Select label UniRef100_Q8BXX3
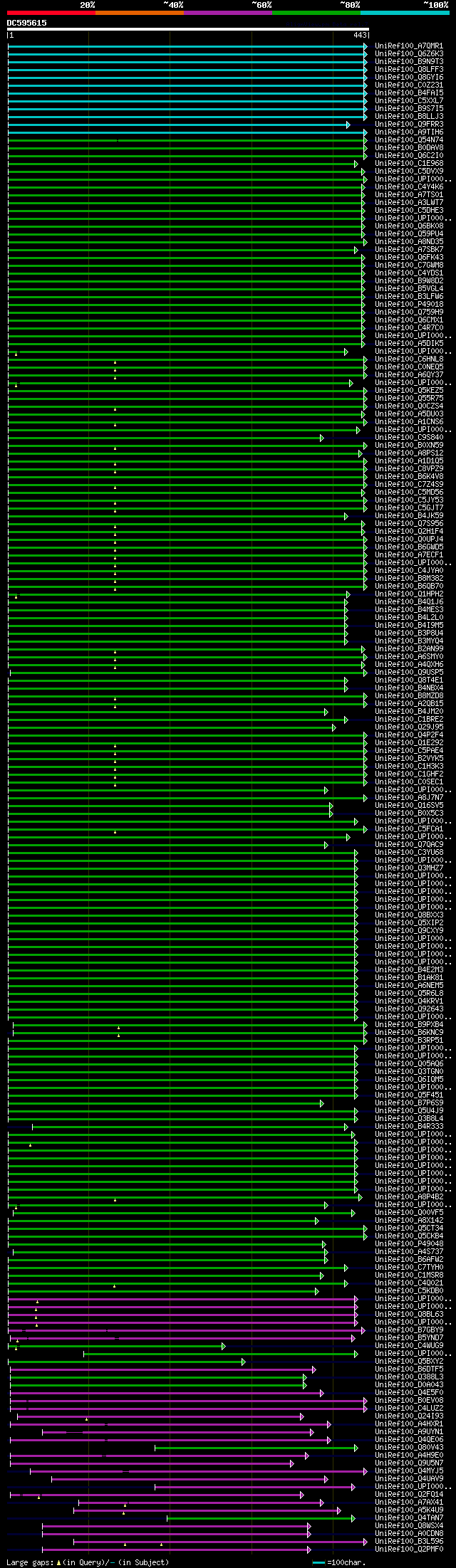Screen dimensions: 456x1568 [x=409, y=915]
